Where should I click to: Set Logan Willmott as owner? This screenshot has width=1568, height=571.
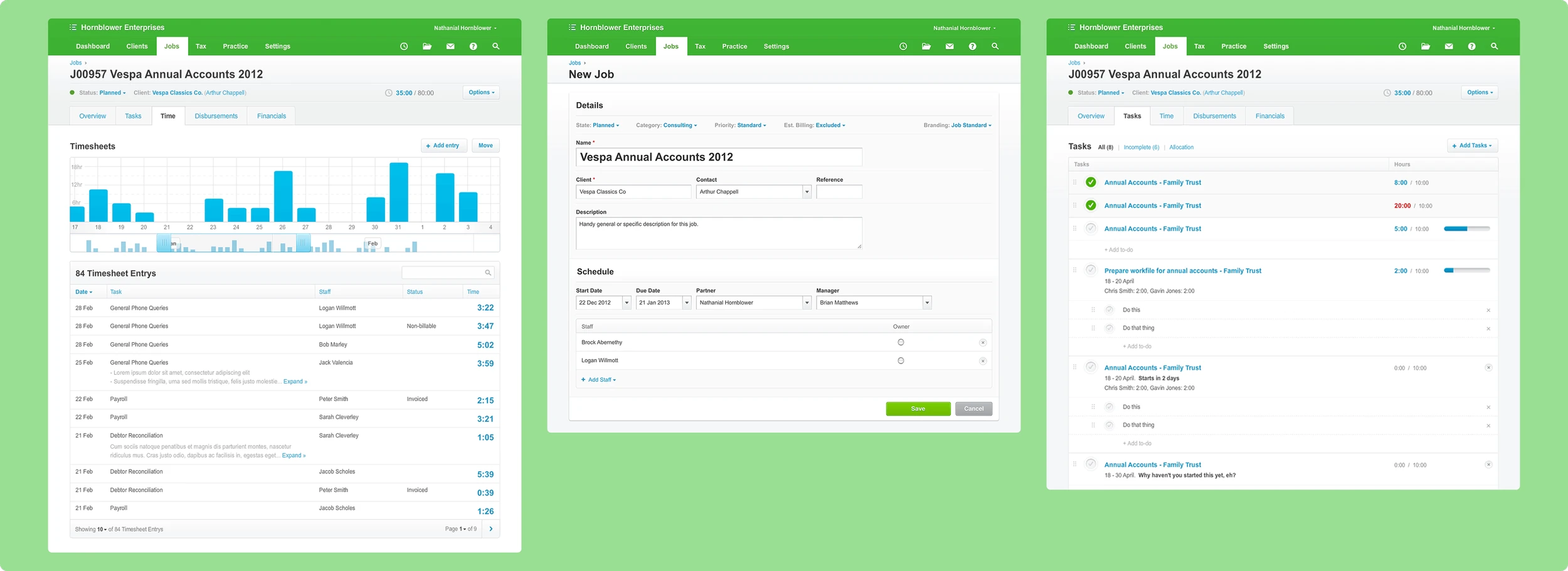pyautogui.click(x=901, y=360)
